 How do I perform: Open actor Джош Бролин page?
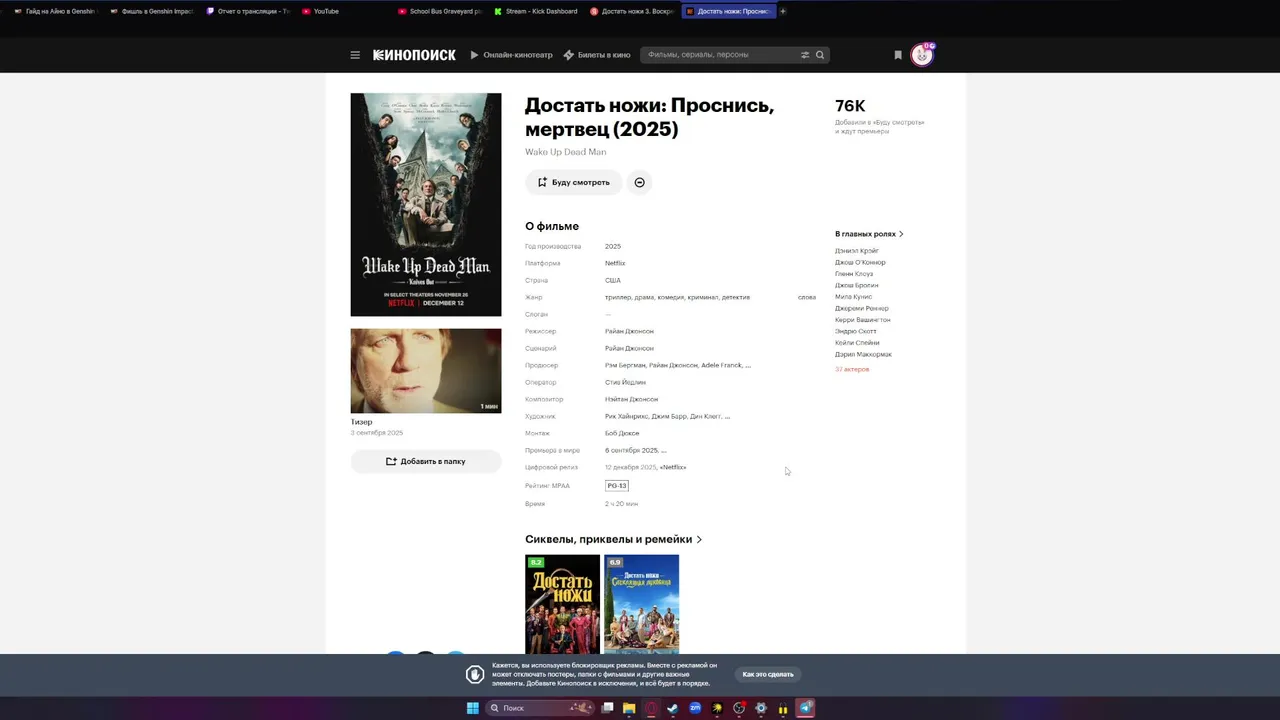point(857,285)
